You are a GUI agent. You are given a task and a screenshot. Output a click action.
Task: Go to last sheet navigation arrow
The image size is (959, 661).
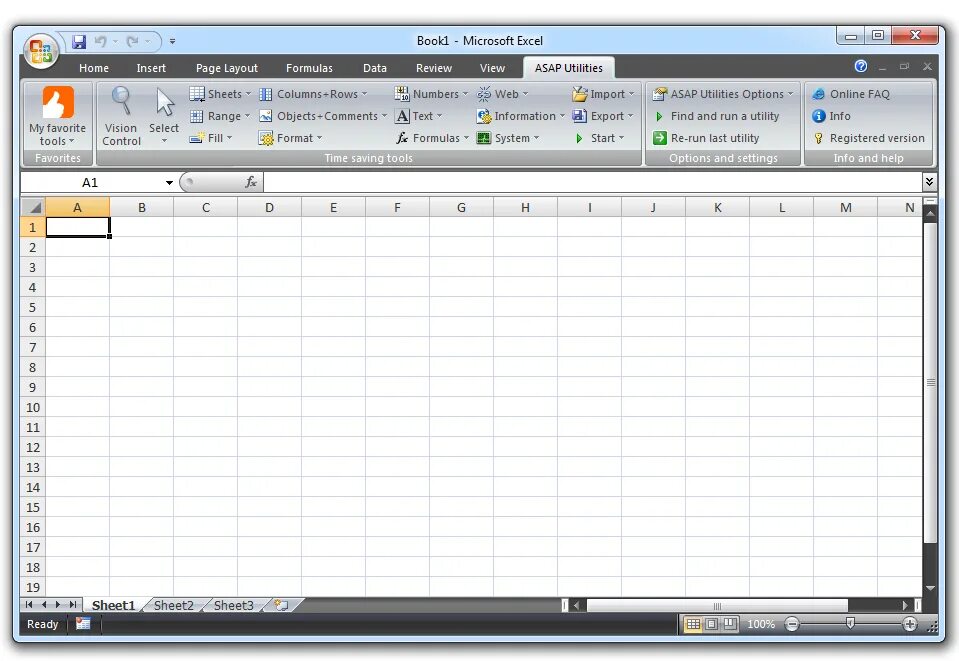73,605
